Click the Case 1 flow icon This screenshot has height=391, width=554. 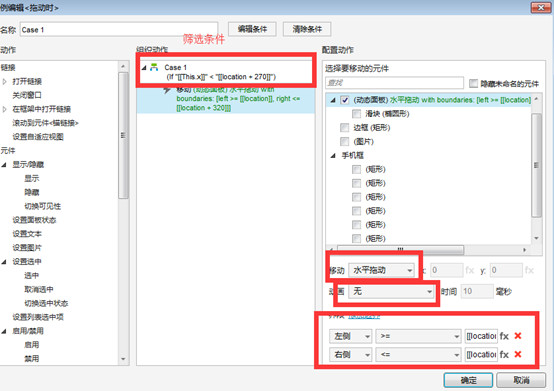click(x=154, y=67)
